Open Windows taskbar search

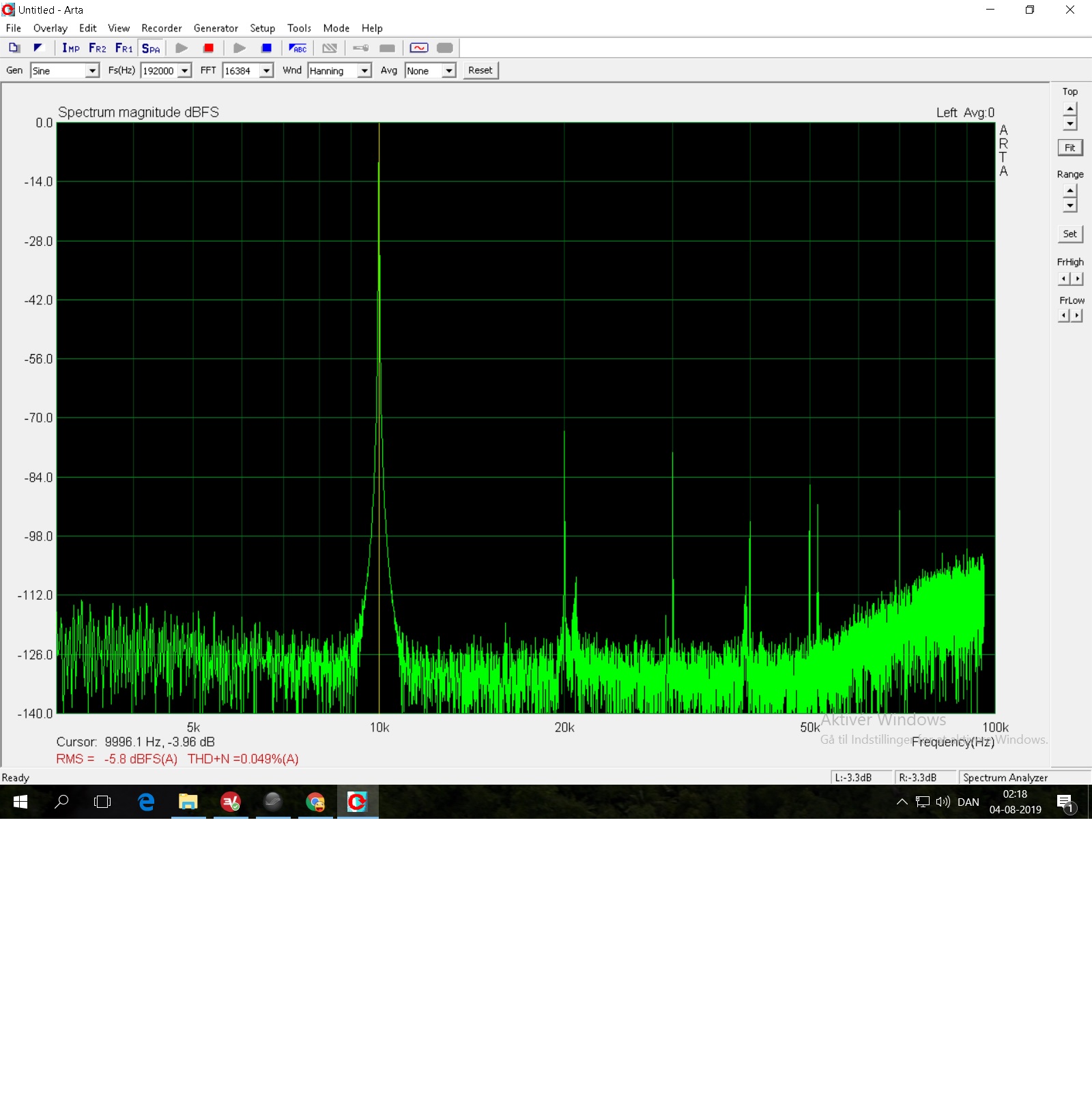61,802
